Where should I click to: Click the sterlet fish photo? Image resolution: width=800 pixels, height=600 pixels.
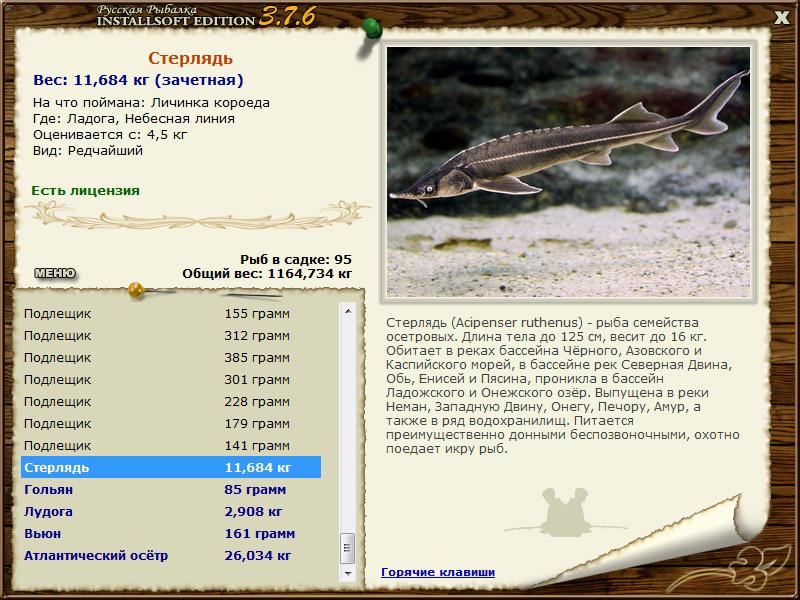tap(568, 172)
